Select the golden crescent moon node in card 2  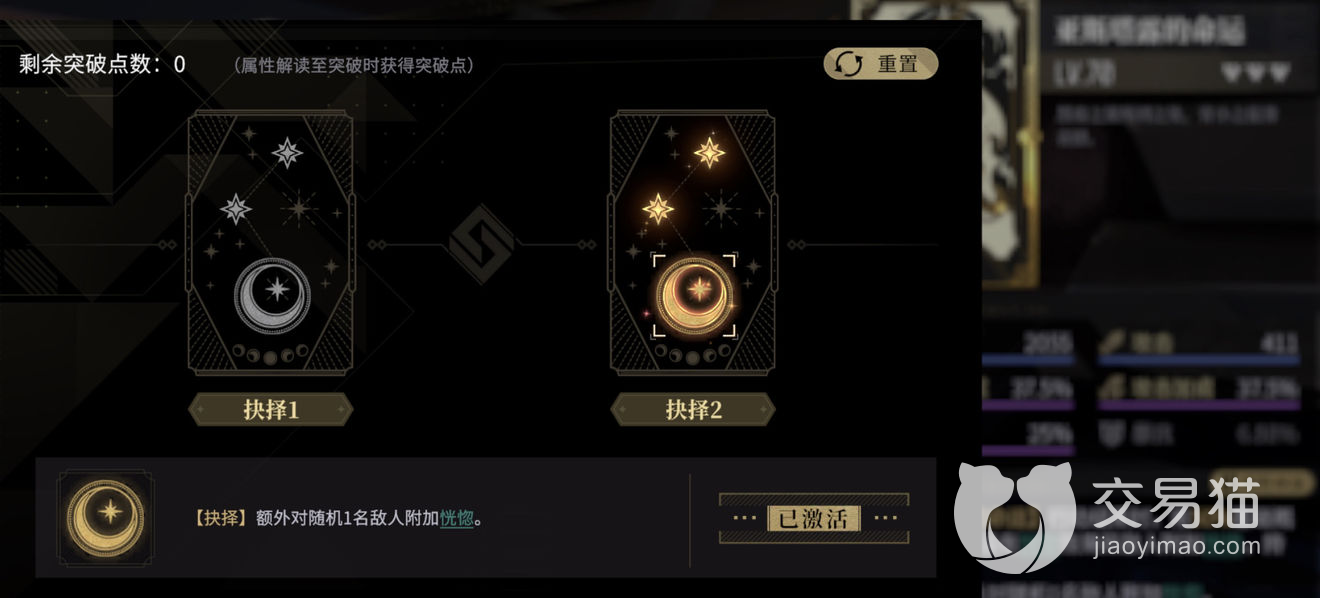click(x=694, y=294)
